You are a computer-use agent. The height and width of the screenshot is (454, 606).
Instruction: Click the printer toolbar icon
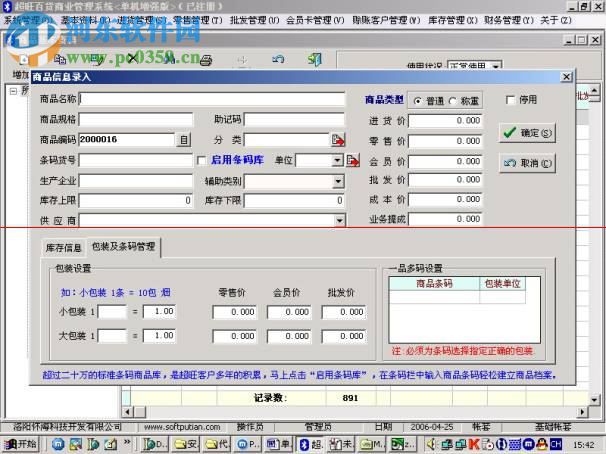point(206,60)
